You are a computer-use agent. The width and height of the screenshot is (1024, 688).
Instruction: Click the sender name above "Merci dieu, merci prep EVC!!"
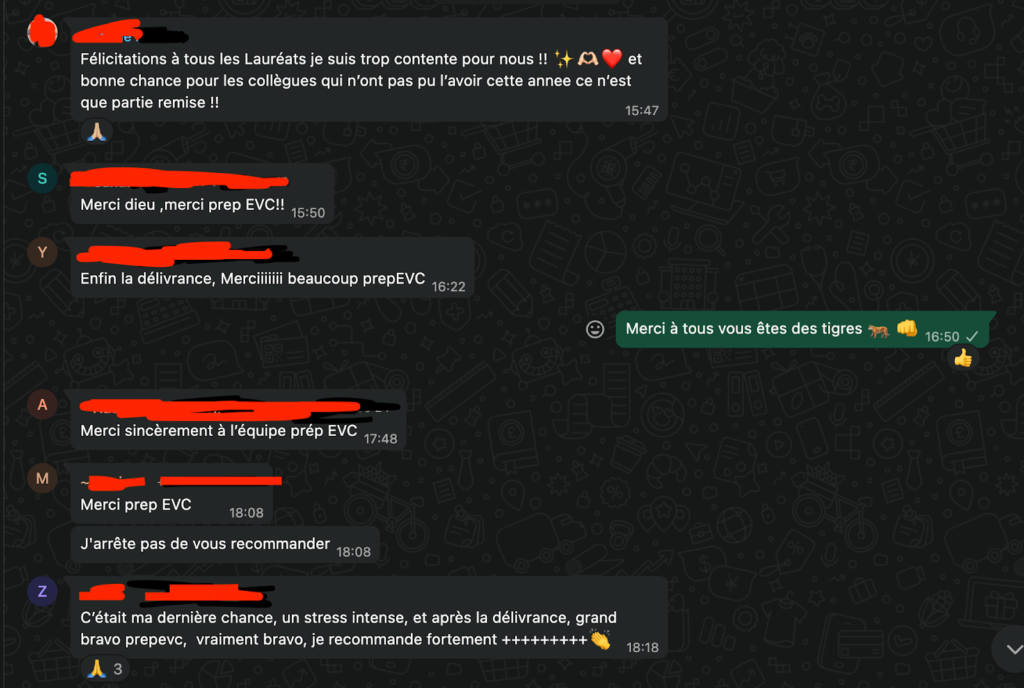180,179
